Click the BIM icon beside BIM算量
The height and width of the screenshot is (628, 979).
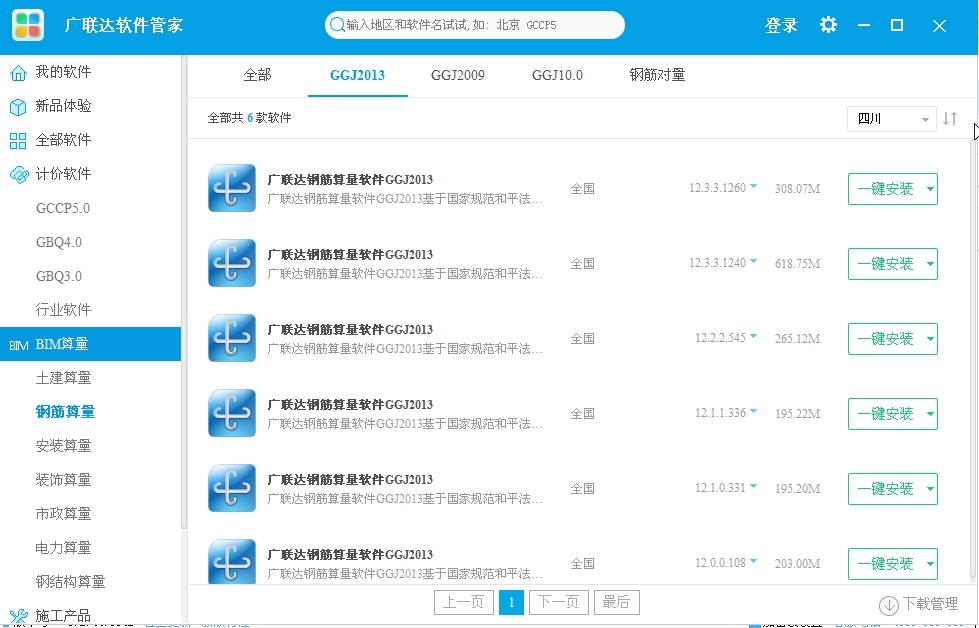coord(18,345)
